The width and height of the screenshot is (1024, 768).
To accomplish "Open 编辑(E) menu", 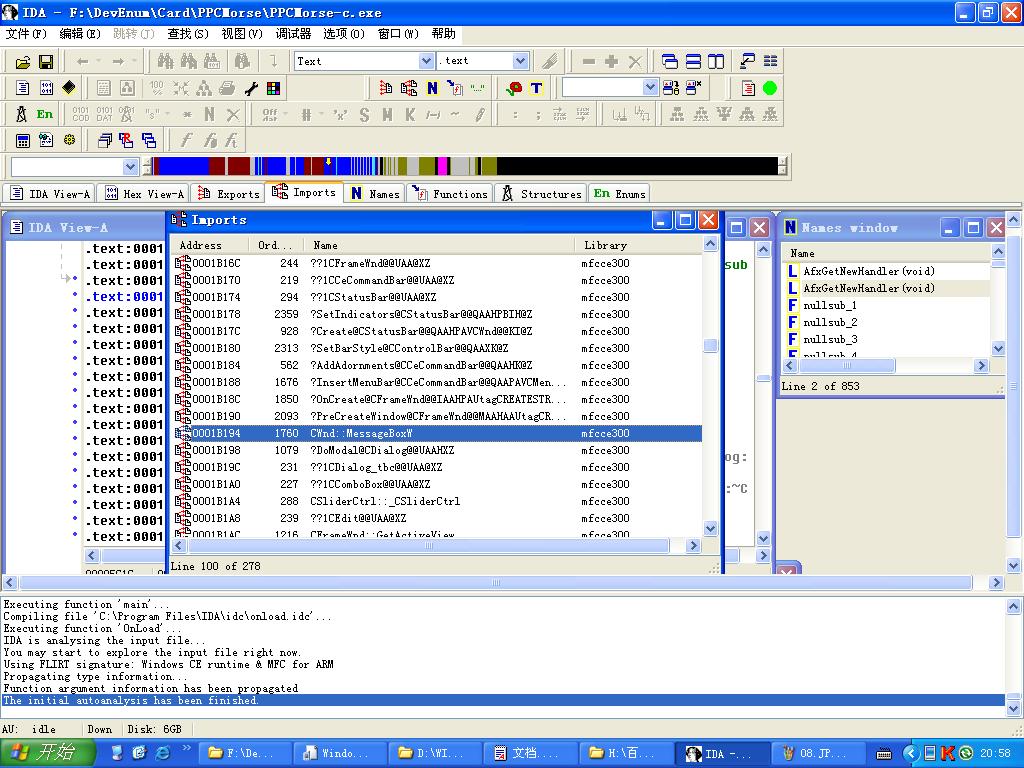I will pyautogui.click(x=80, y=34).
